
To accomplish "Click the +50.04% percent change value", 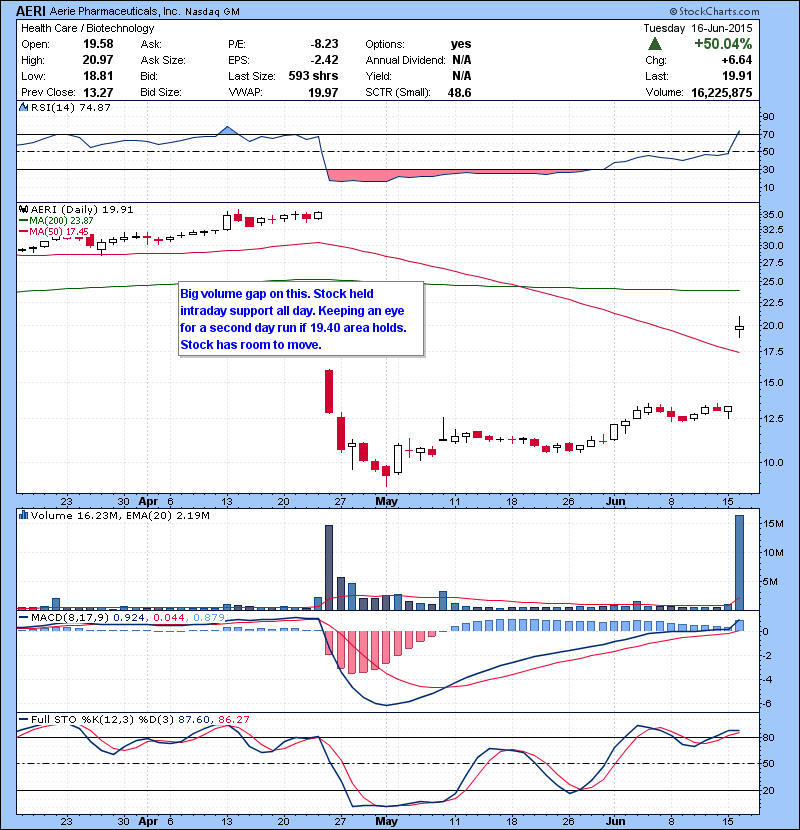I will pyautogui.click(x=723, y=44).
